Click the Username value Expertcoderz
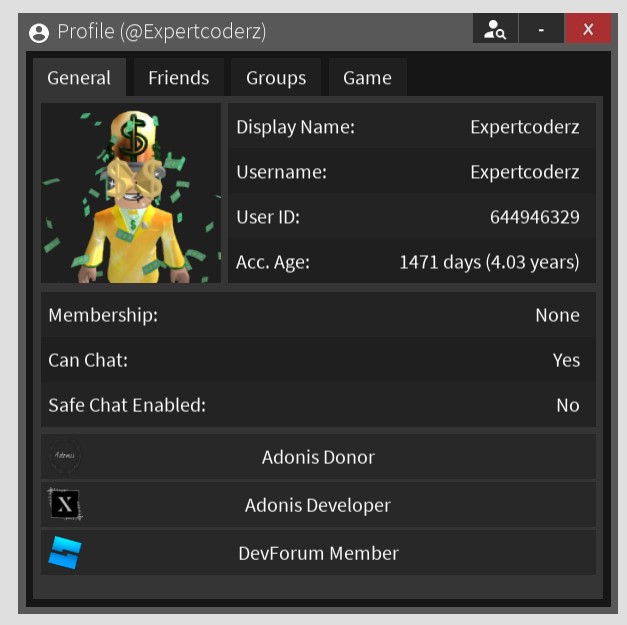The height and width of the screenshot is (625, 627). 525,172
